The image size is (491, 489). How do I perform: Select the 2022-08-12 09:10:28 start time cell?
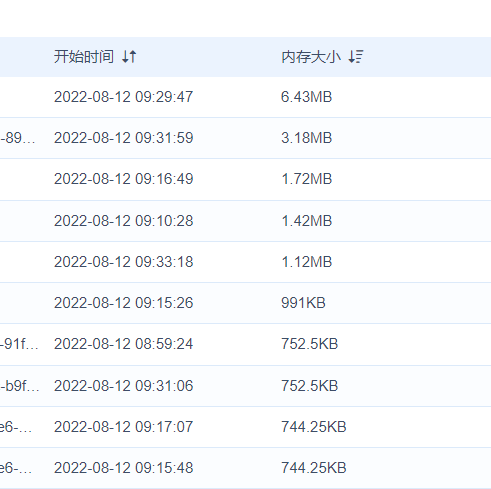point(124,221)
